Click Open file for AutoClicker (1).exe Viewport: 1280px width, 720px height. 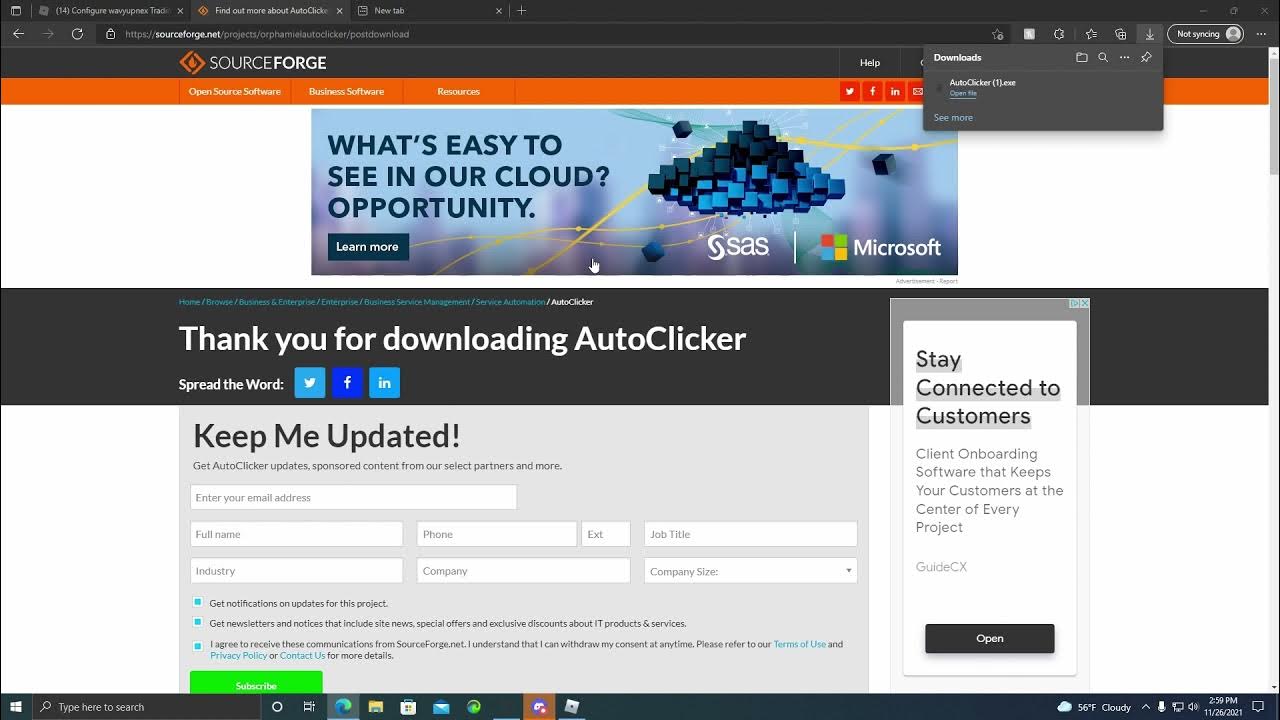pyautogui.click(x=963, y=94)
